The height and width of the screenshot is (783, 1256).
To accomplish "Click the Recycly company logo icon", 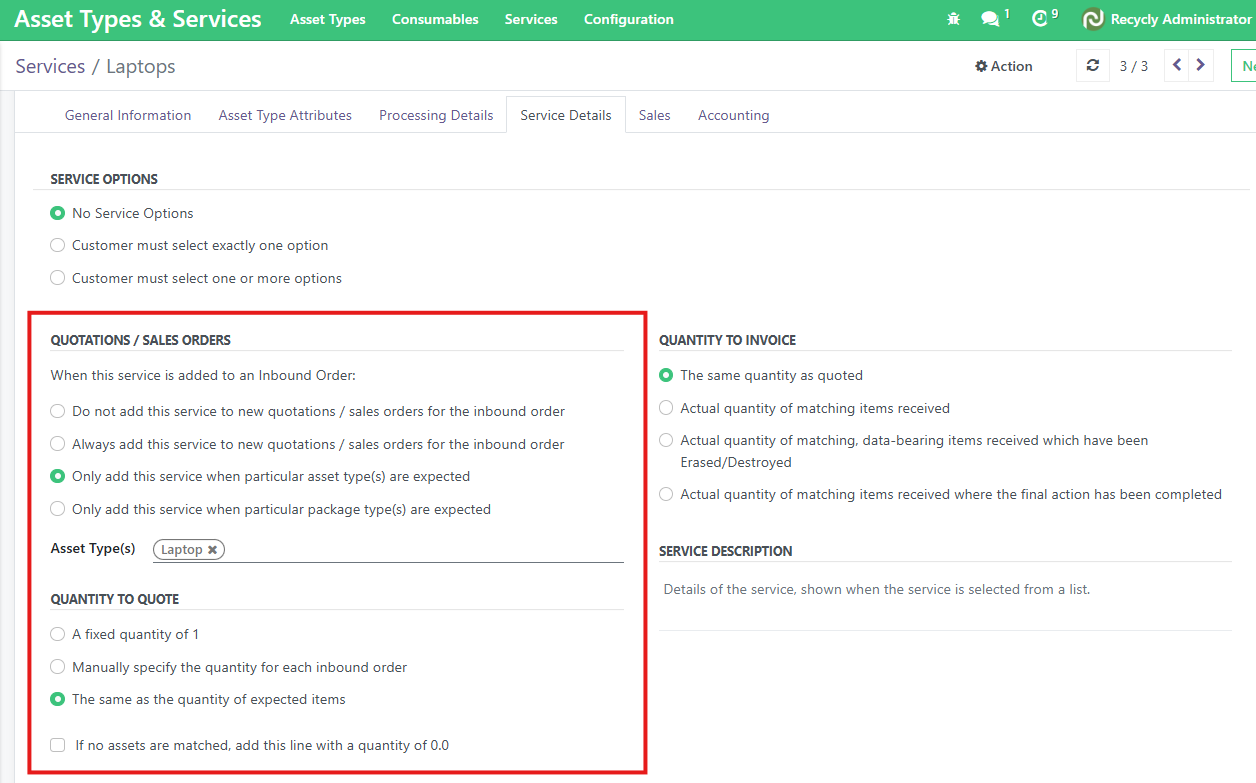I will [1093, 20].
